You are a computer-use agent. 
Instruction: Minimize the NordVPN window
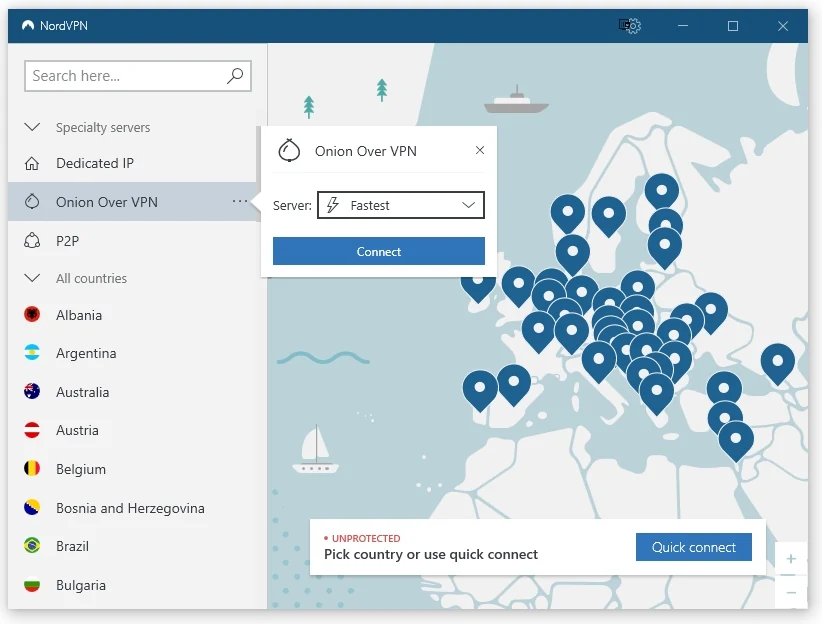pos(683,25)
